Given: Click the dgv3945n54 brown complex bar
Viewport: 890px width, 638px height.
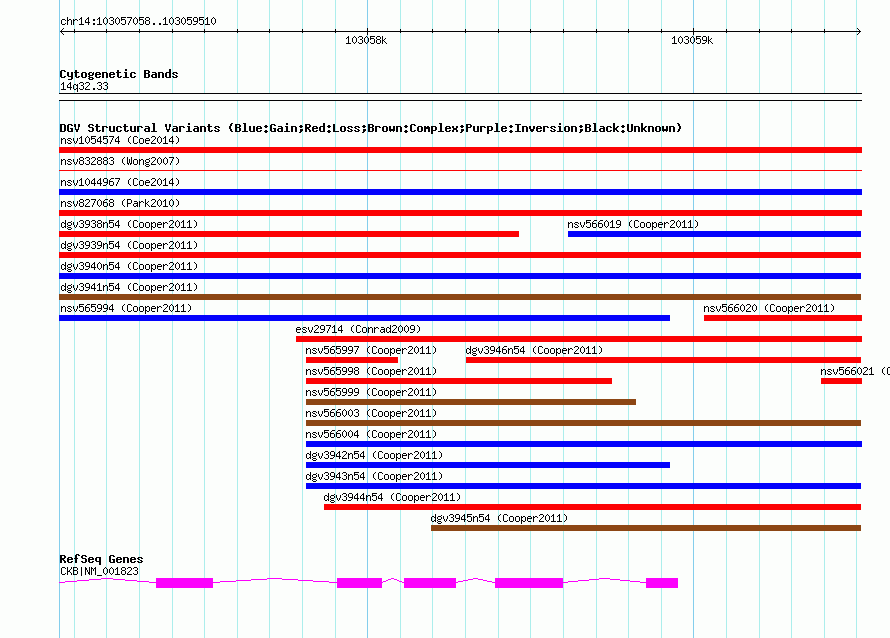Looking at the screenshot, I should click(646, 528).
